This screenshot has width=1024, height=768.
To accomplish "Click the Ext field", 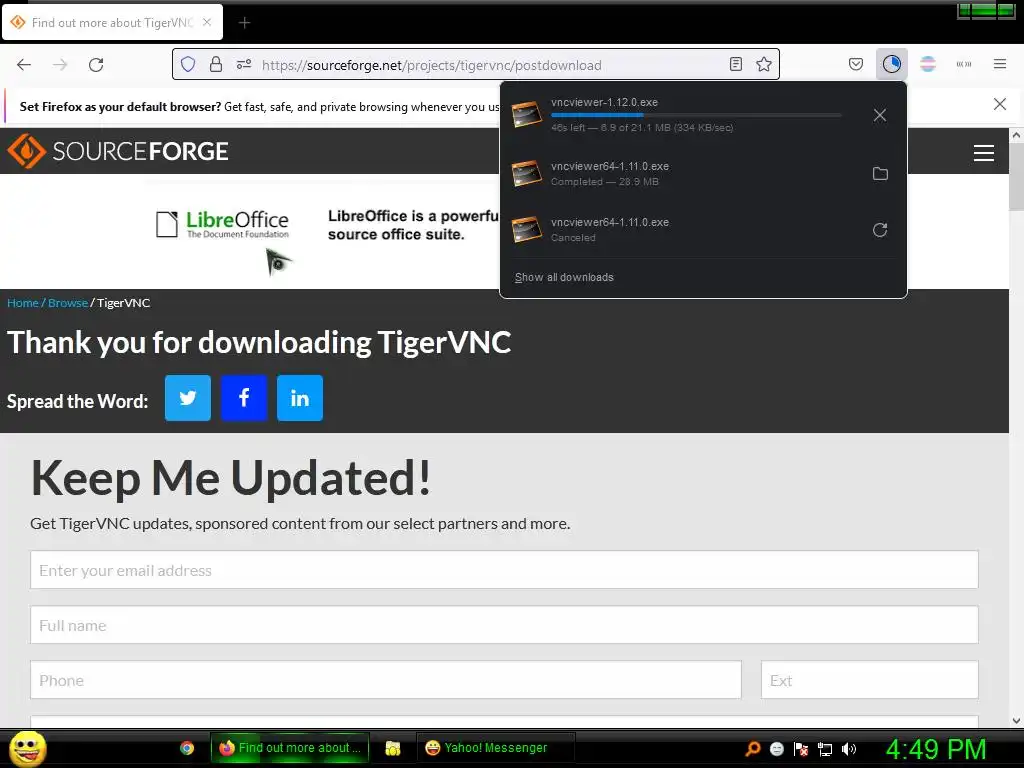I will click(870, 680).
